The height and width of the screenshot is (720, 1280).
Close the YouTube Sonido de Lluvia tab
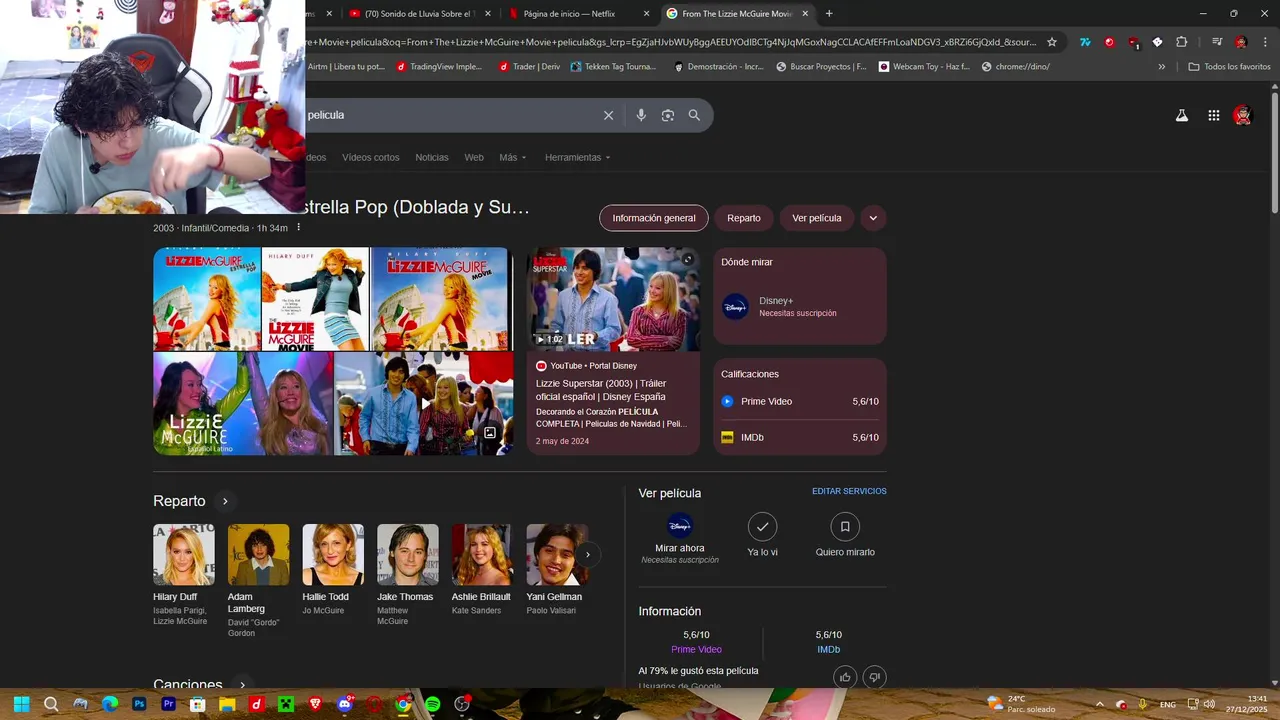click(x=488, y=14)
